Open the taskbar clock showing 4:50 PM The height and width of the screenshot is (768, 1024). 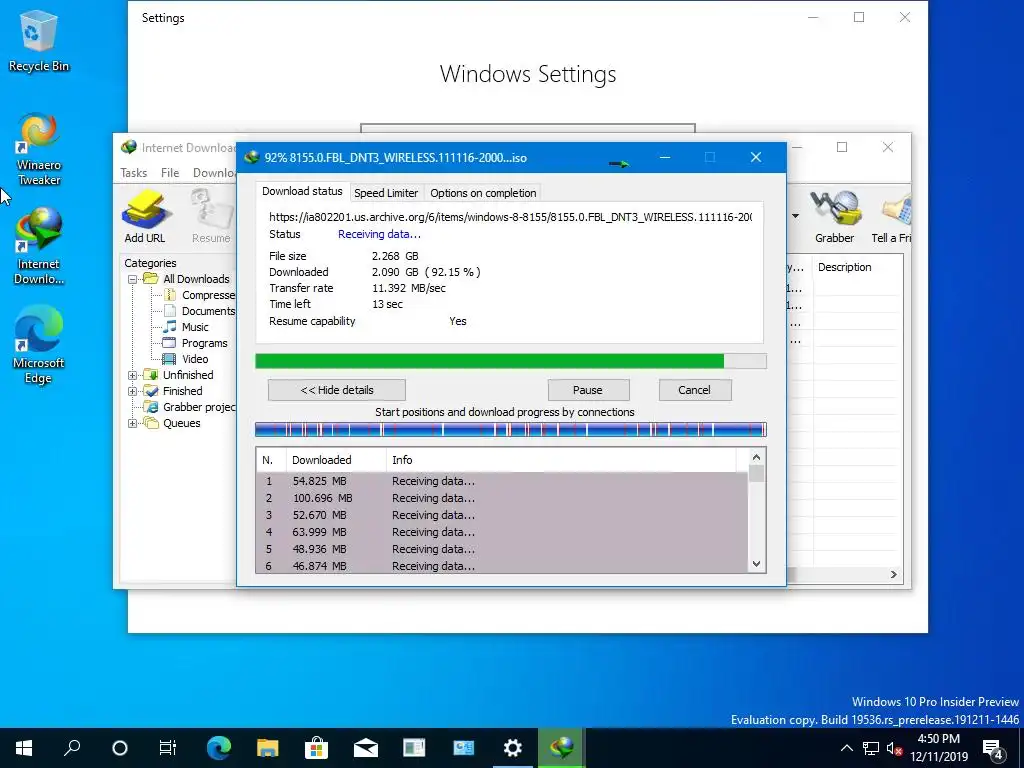point(939,748)
